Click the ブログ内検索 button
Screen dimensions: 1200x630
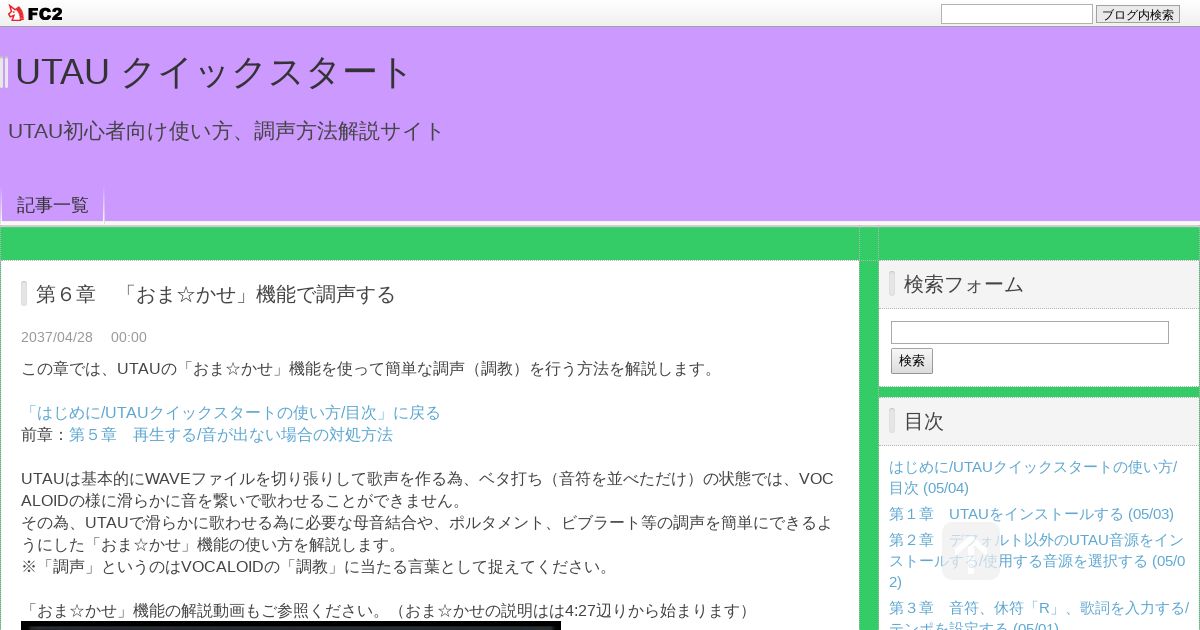point(1138,14)
